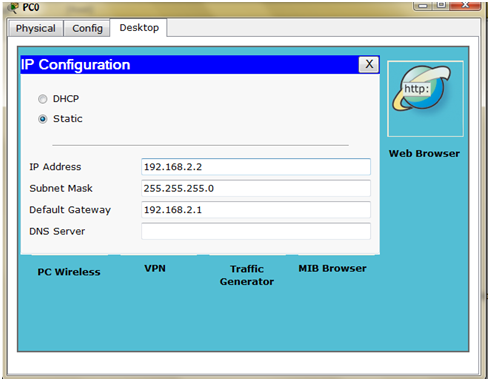This screenshot has width=490, height=381.
Task: Switch to the Physical tab
Action: (x=36, y=28)
